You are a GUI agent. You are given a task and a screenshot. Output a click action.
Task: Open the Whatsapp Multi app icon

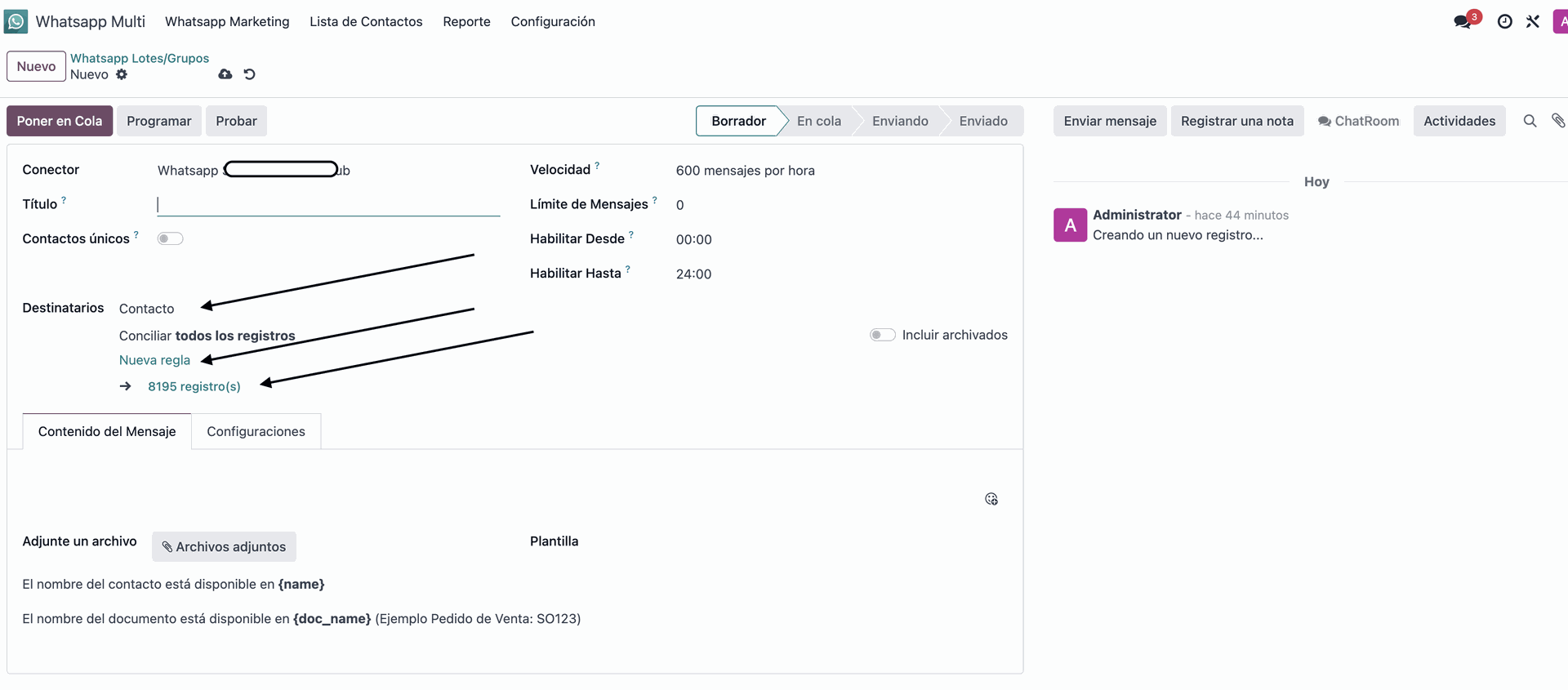[x=16, y=21]
